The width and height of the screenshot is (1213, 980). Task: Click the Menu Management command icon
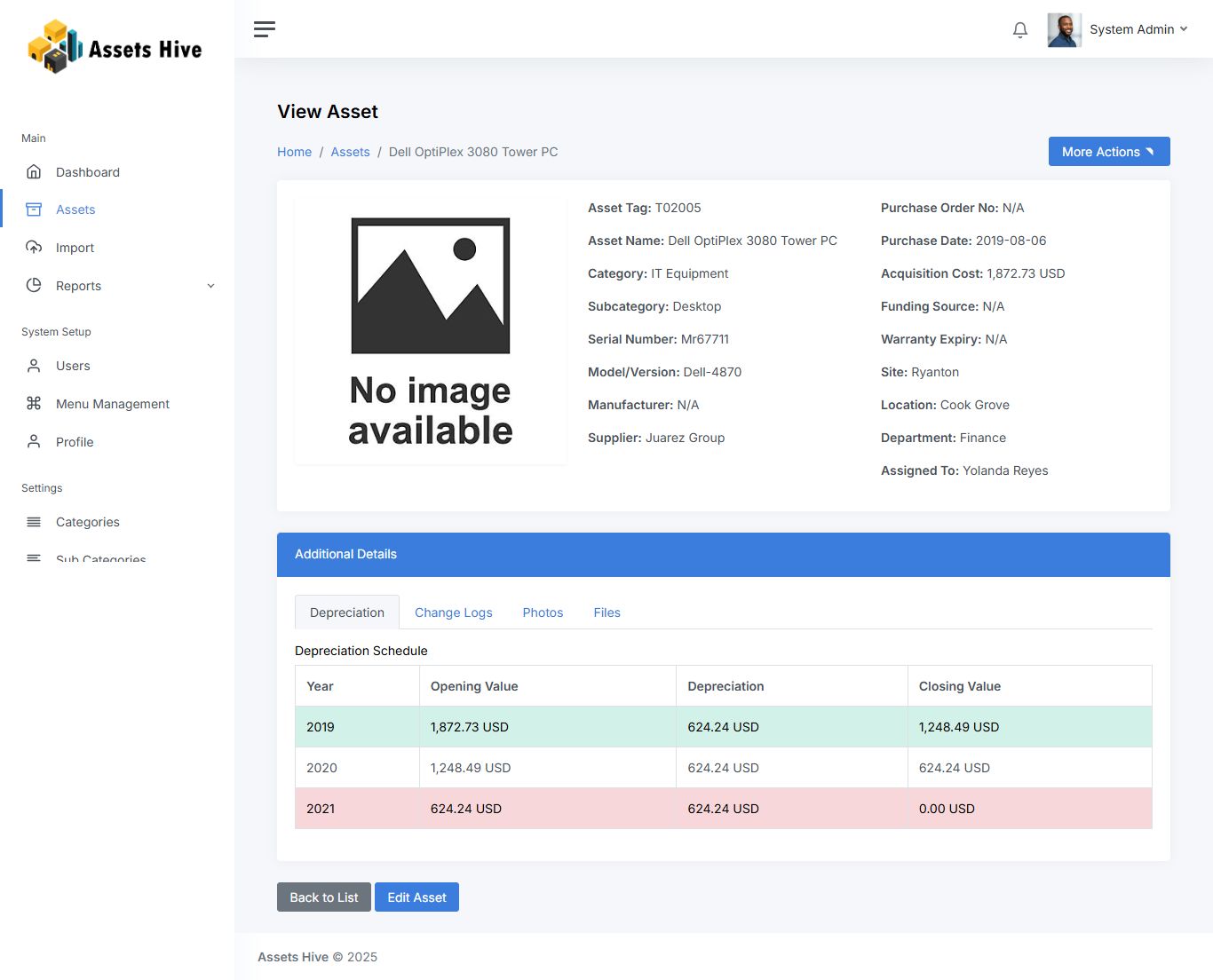[34, 404]
